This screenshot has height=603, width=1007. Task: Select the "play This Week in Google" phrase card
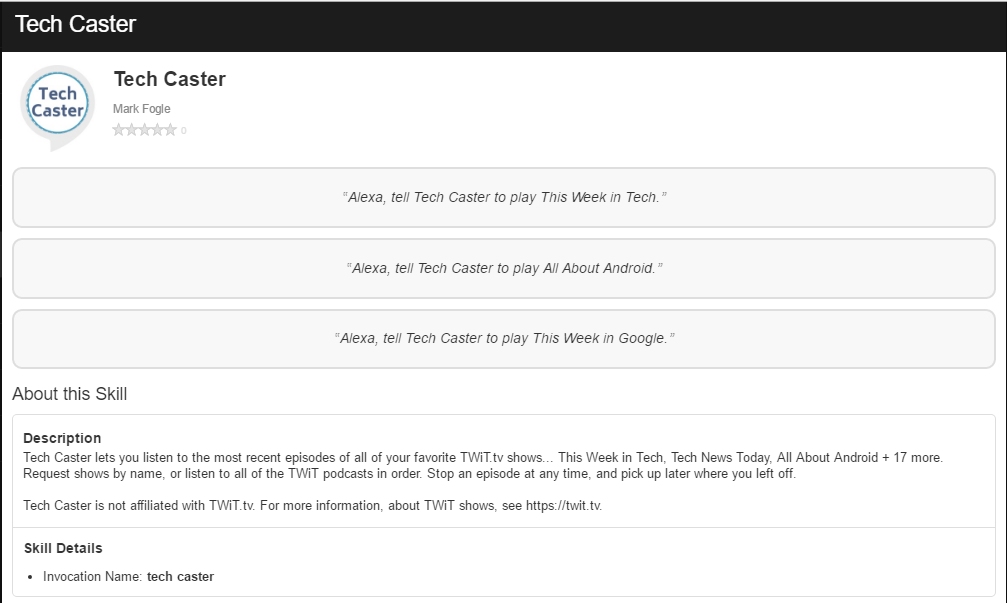pyautogui.click(x=503, y=338)
